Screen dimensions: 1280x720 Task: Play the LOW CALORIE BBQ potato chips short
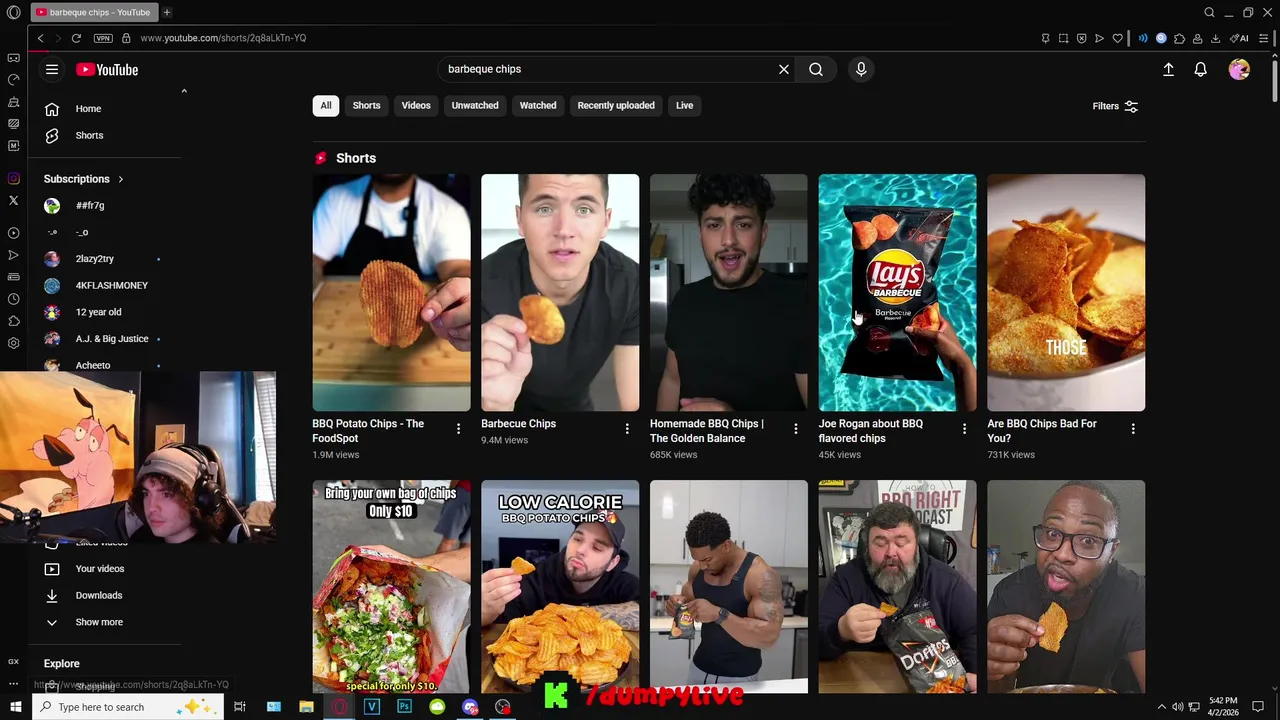click(560, 586)
